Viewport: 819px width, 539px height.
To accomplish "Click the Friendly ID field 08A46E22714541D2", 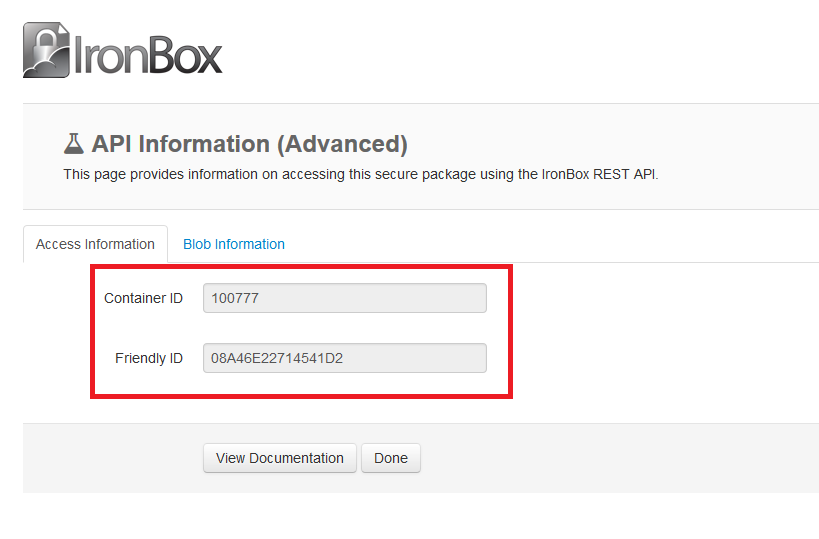I will (345, 358).
